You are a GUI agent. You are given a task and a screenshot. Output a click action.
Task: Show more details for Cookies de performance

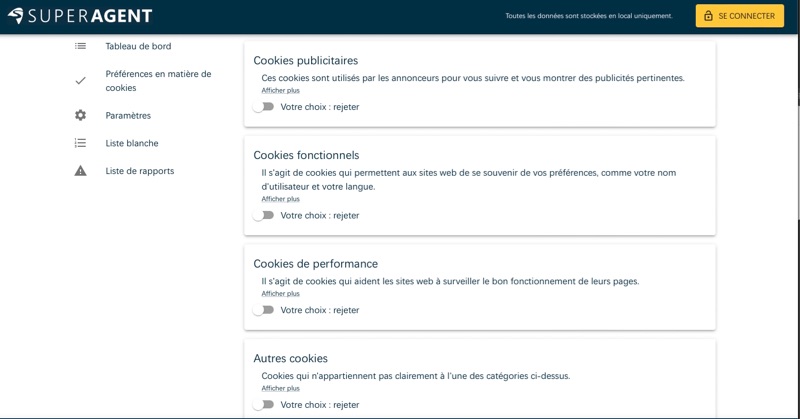pyautogui.click(x=280, y=293)
